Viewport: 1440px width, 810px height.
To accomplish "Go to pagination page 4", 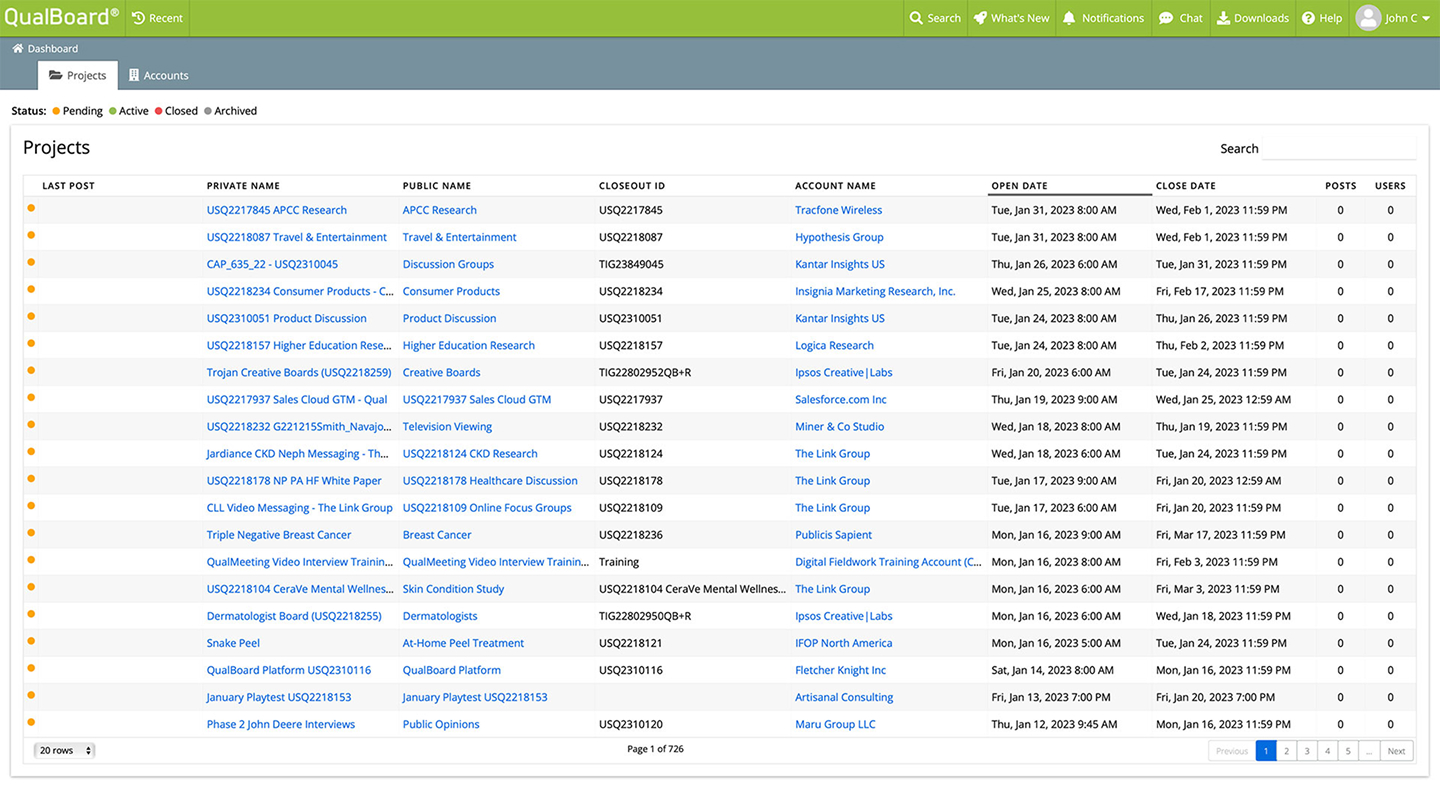I will (x=1327, y=751).
